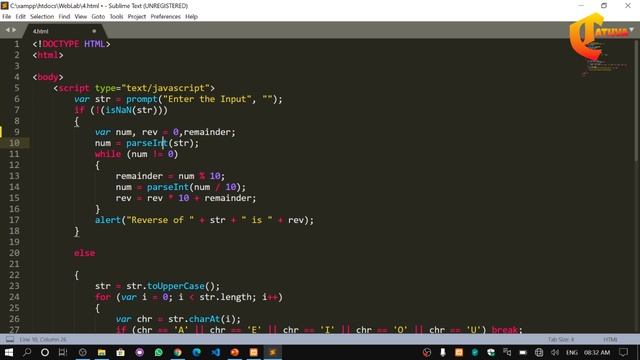Open the Edit menu
The width and height of the screenshot is (640, 360).
[x=20, y=17]
